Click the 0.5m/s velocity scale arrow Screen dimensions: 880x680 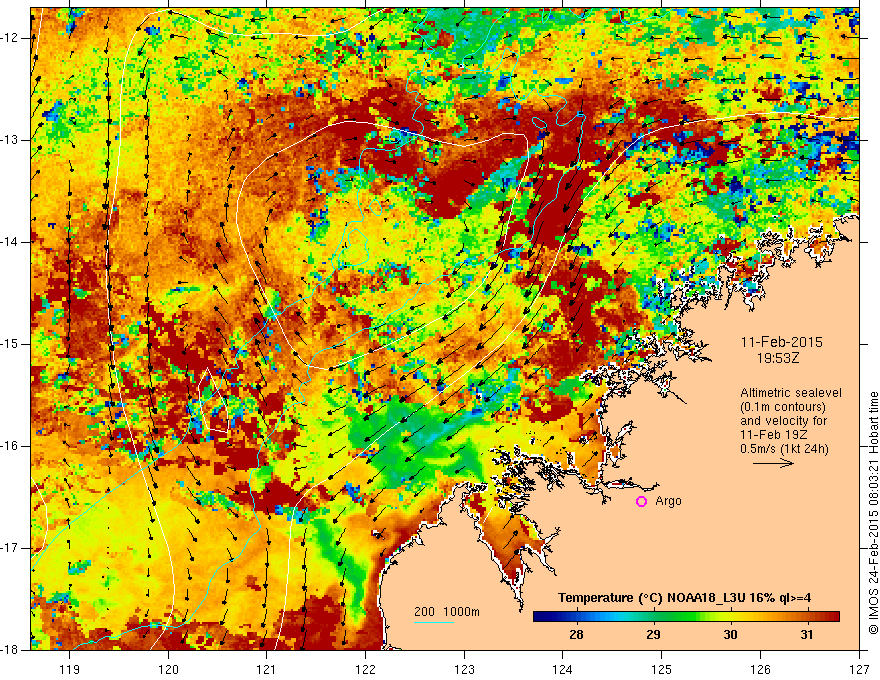coord(773,463)
